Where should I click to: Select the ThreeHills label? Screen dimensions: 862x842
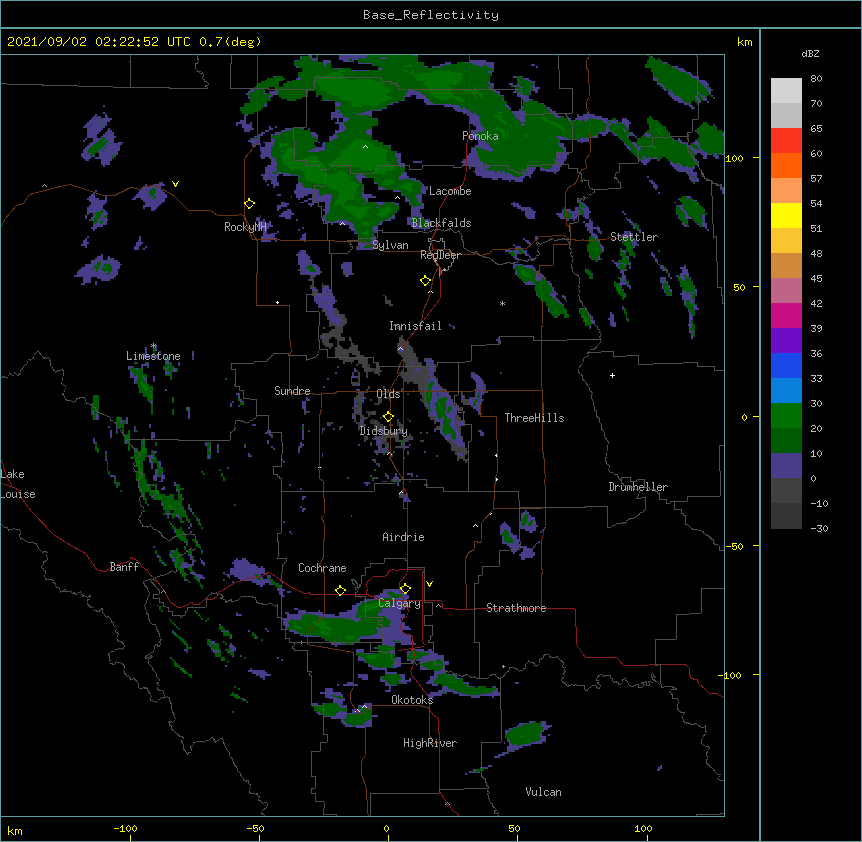click(534, 418)
